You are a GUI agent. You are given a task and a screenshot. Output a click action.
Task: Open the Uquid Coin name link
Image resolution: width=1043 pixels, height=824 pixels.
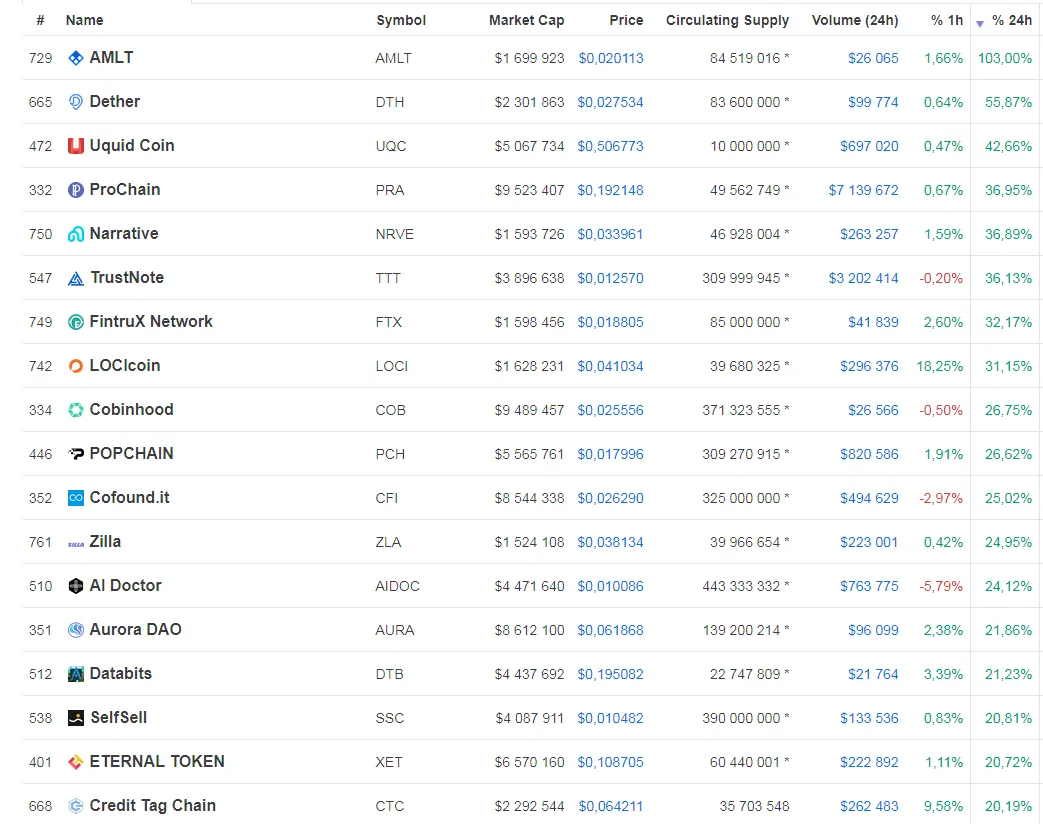[x=132, y=146]
